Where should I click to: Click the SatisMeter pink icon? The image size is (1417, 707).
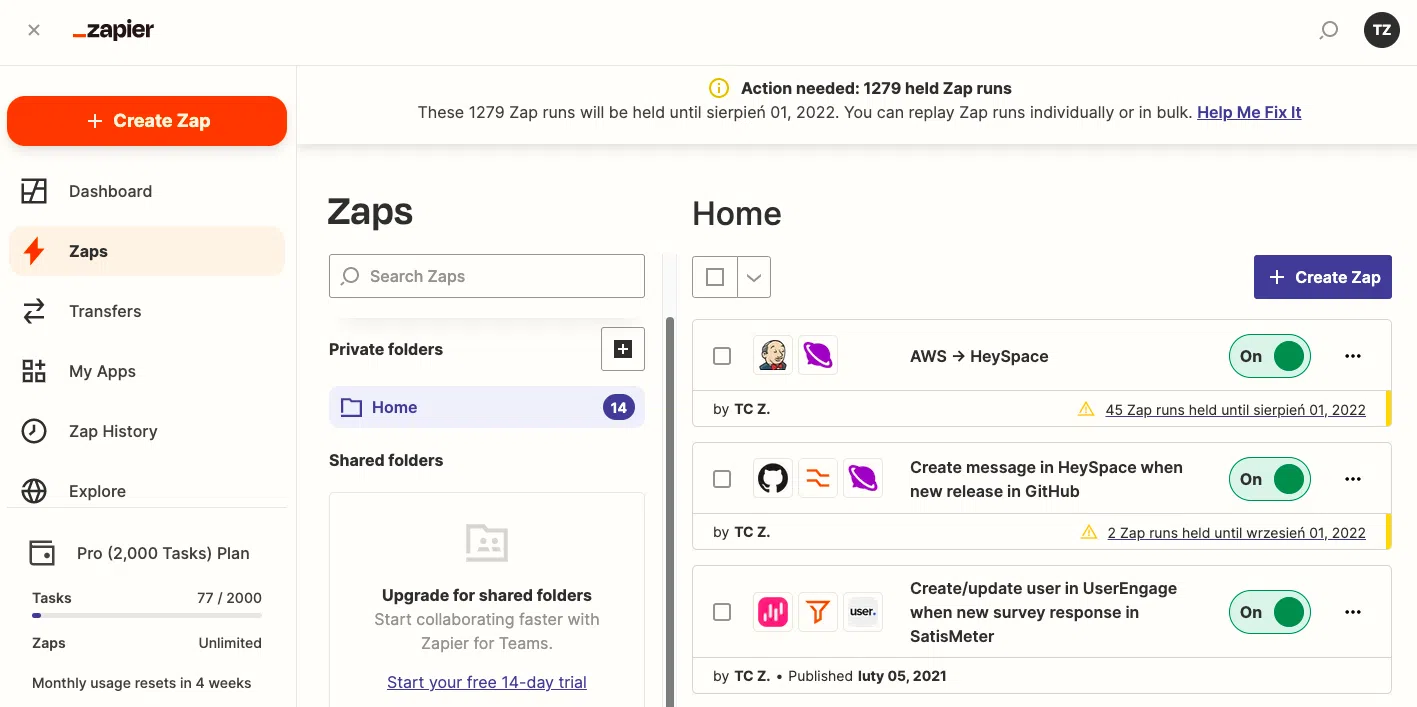click(773, 612)
